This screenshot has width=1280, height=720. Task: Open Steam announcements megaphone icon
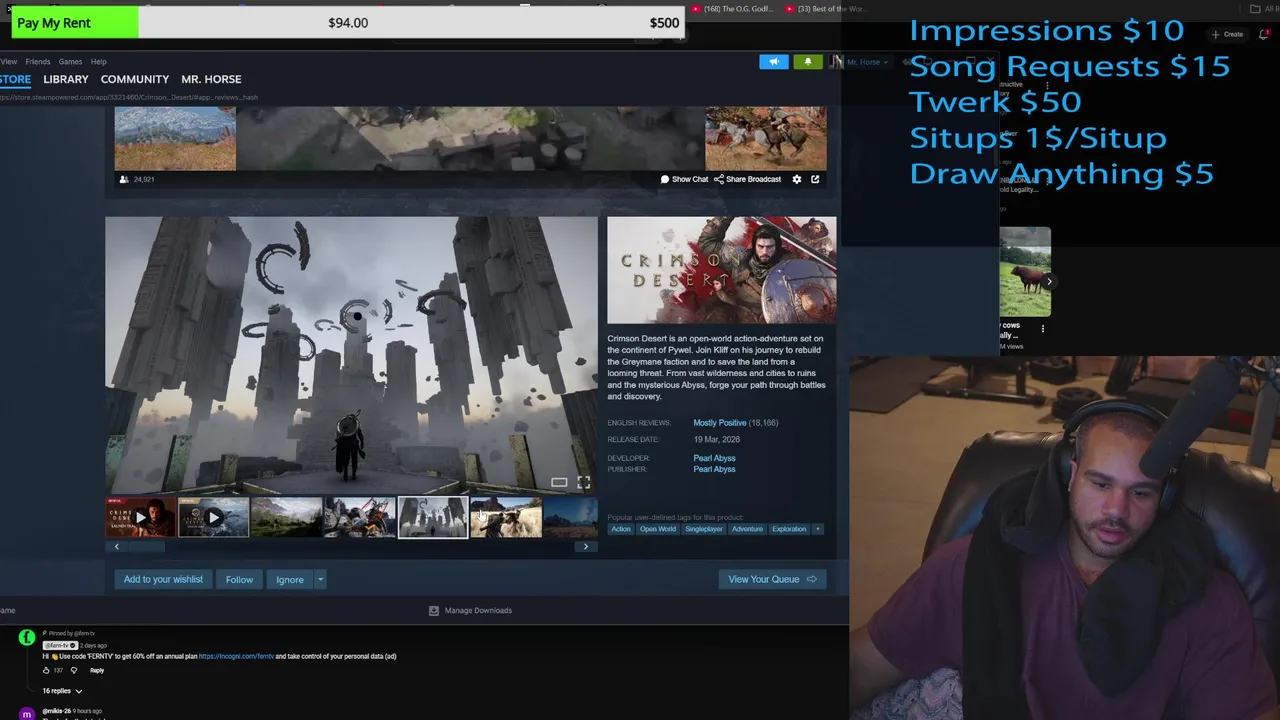tap(774, 62)
